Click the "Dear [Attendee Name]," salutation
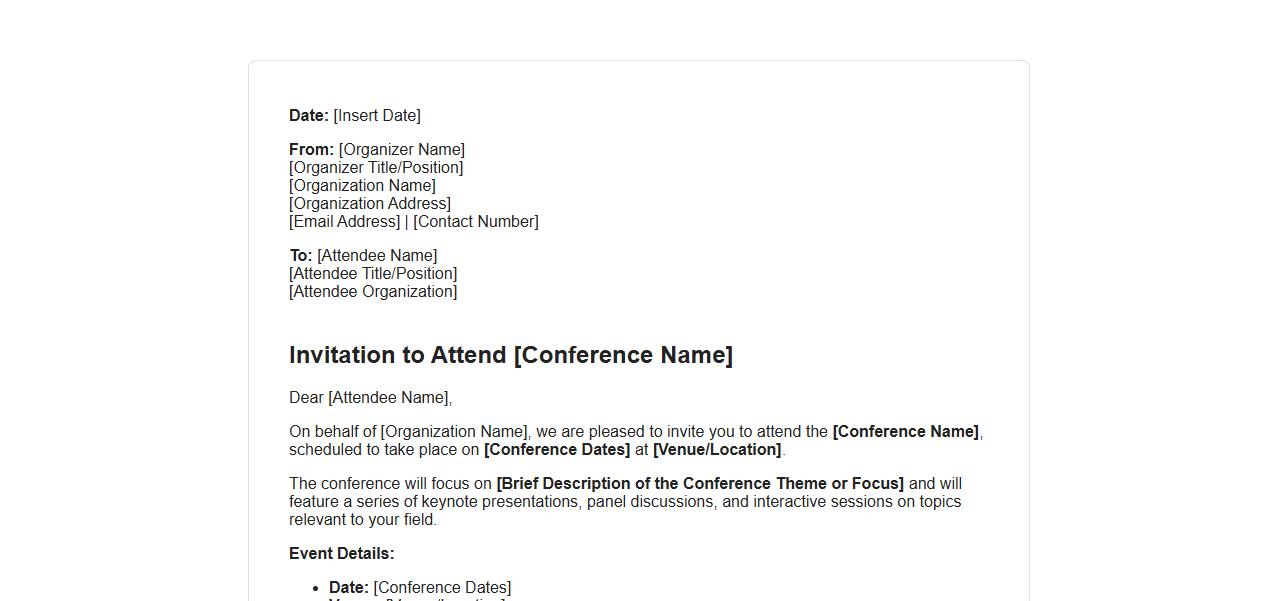 pos(370,398)
